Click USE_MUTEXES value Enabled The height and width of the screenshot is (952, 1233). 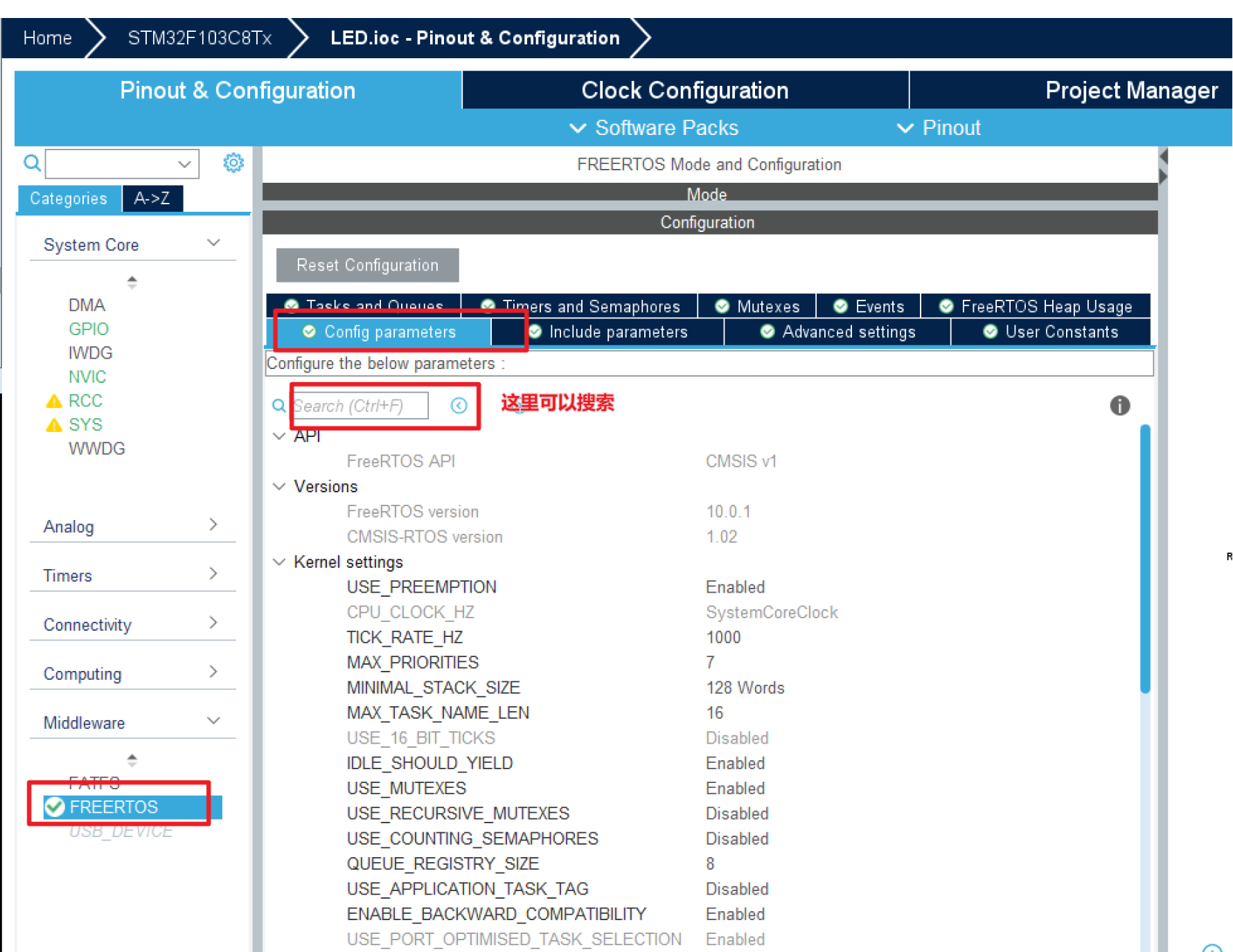click(735, 789)
